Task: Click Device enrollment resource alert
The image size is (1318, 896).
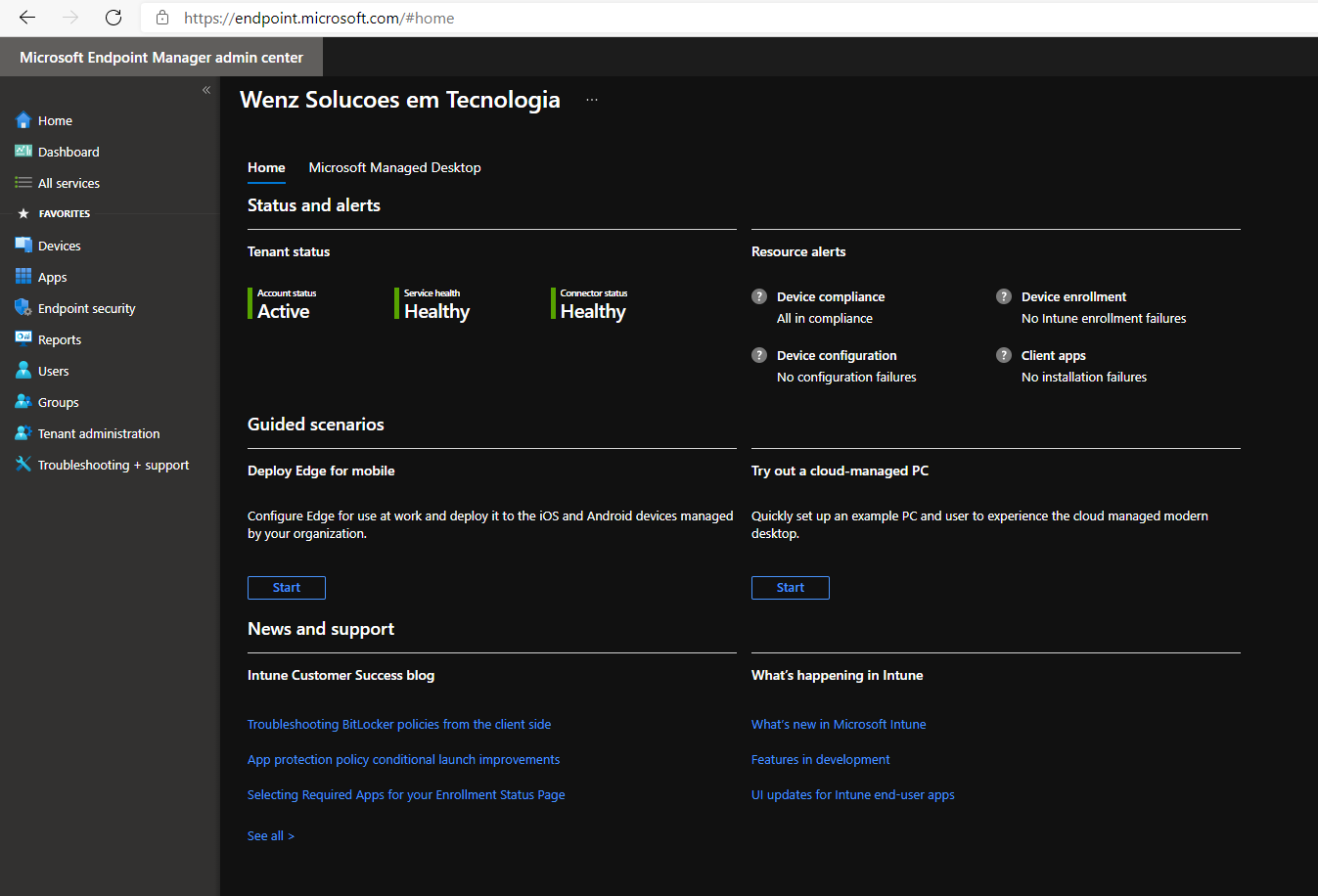Action: tap(1074, 296)
